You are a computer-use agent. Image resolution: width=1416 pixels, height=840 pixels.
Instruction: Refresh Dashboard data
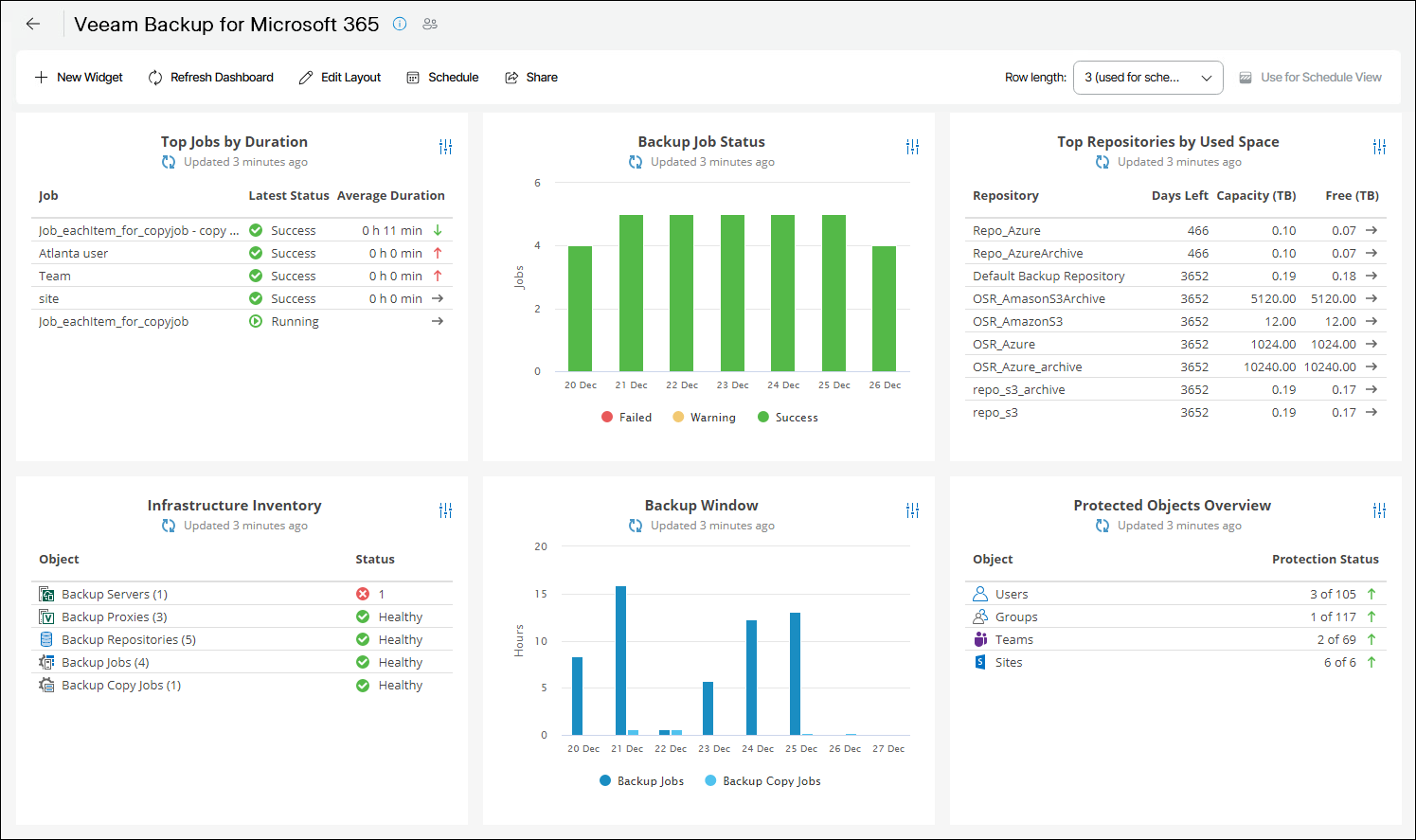pyautogui.click(x=210, y=78)
